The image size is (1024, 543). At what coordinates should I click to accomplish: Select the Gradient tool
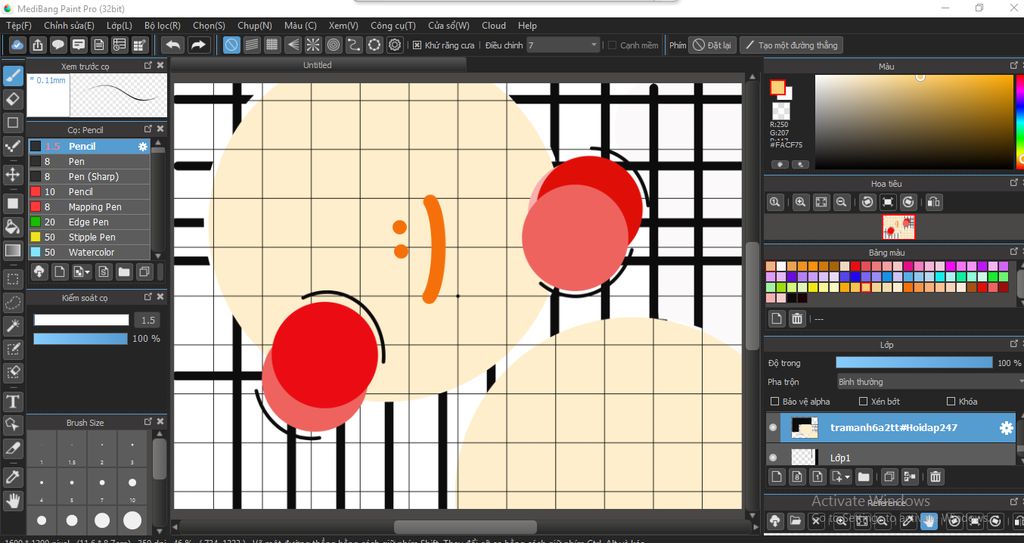pyautogui.click(x=12, y=250)
